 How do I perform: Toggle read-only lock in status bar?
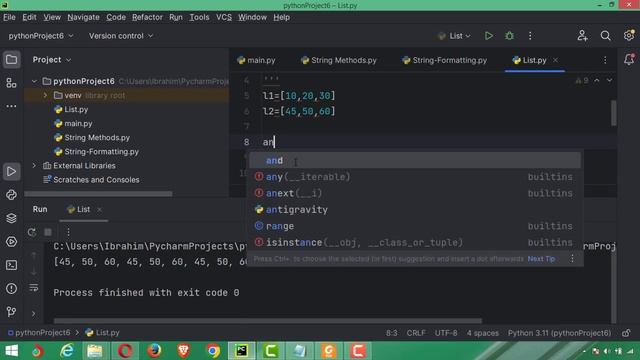(x=626, y=333)
